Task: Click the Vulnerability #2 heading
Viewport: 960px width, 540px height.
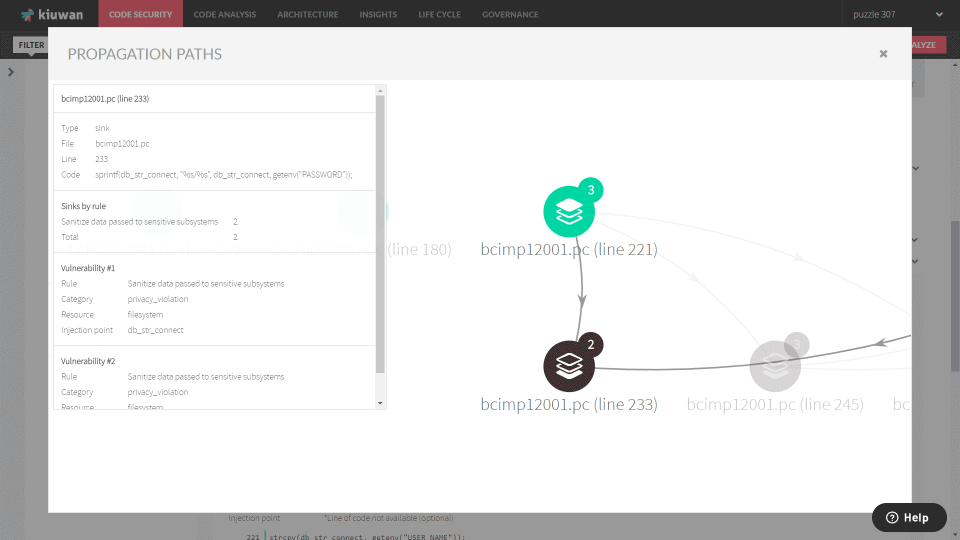Action: [x=88, y=361]
